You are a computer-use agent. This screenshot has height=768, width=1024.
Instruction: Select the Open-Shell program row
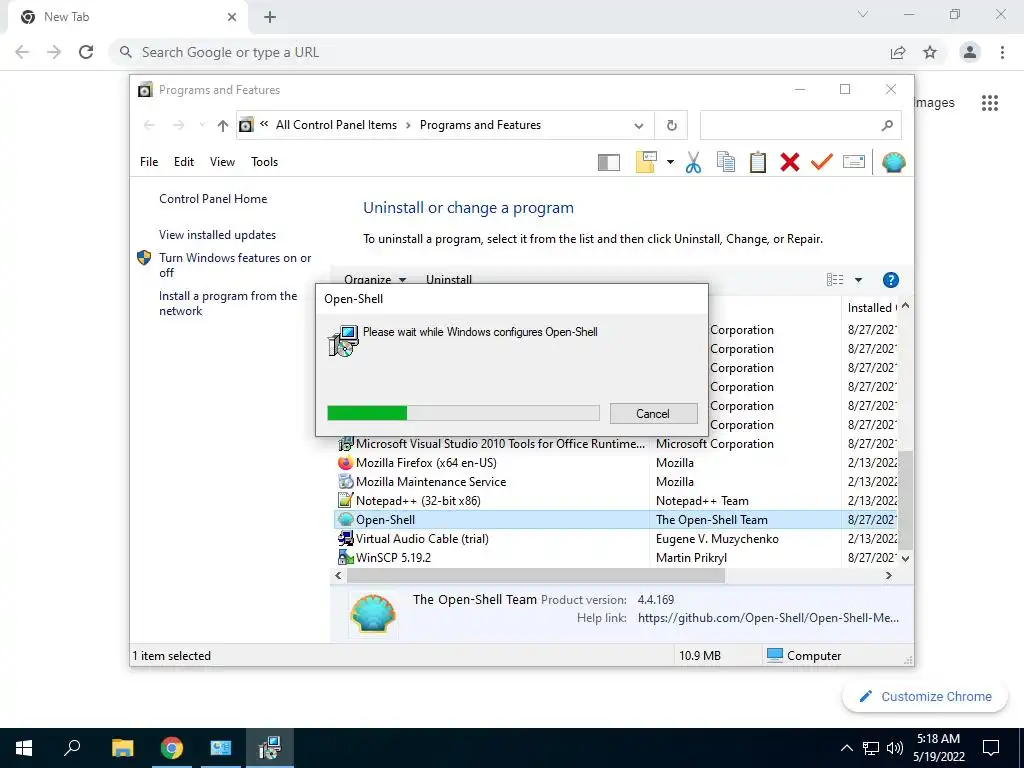pos(617,520)
